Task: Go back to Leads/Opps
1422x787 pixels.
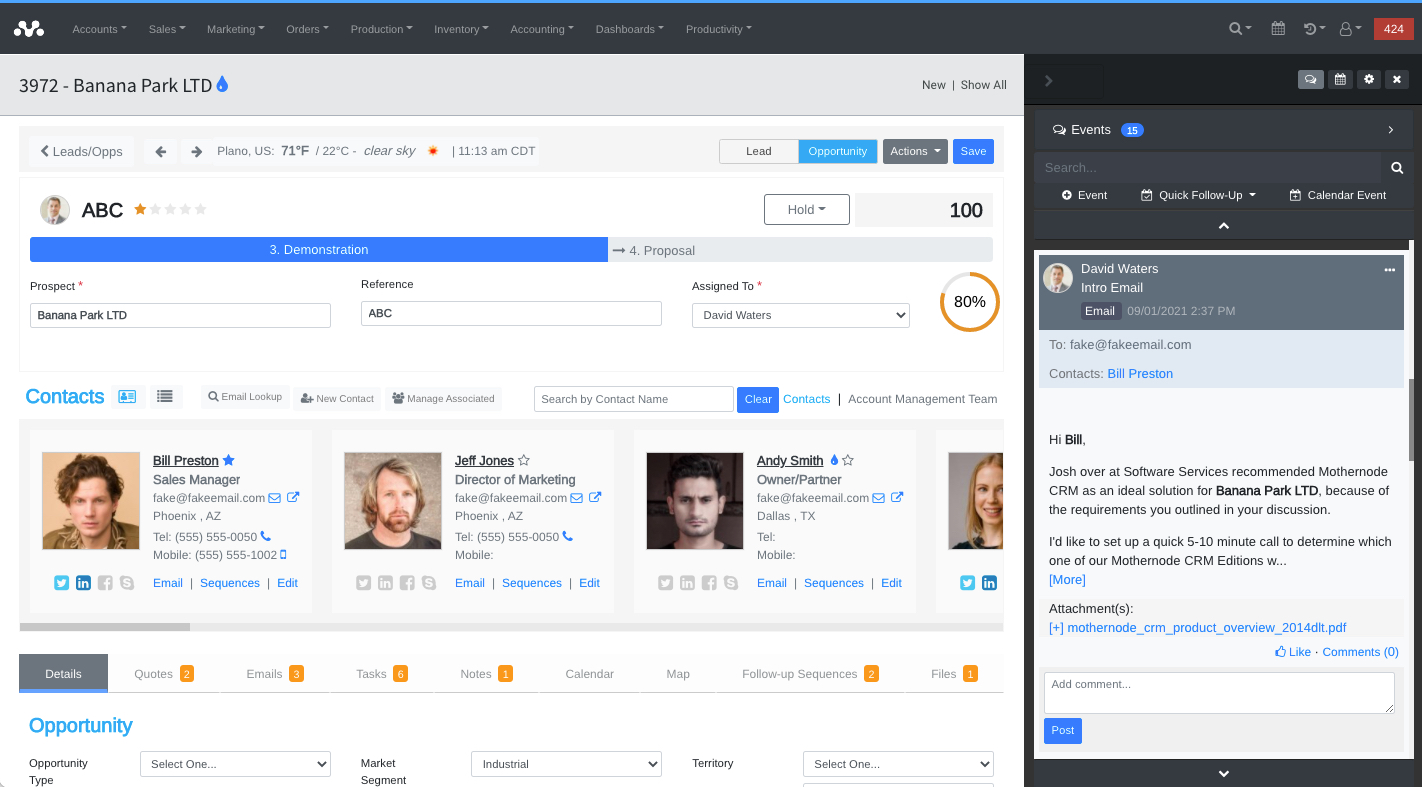Action: (x=81, y=151)
